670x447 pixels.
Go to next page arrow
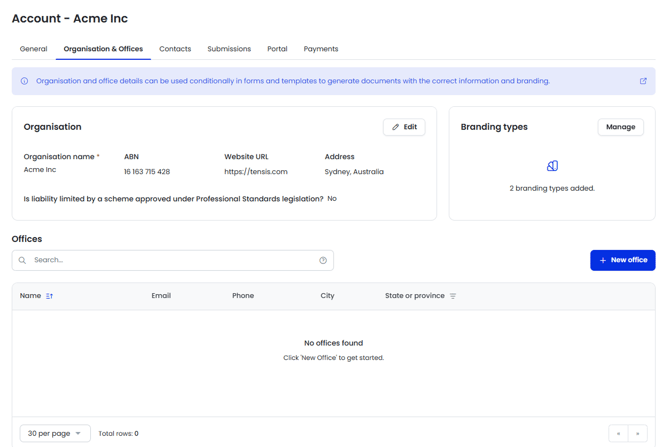(638, 433)
